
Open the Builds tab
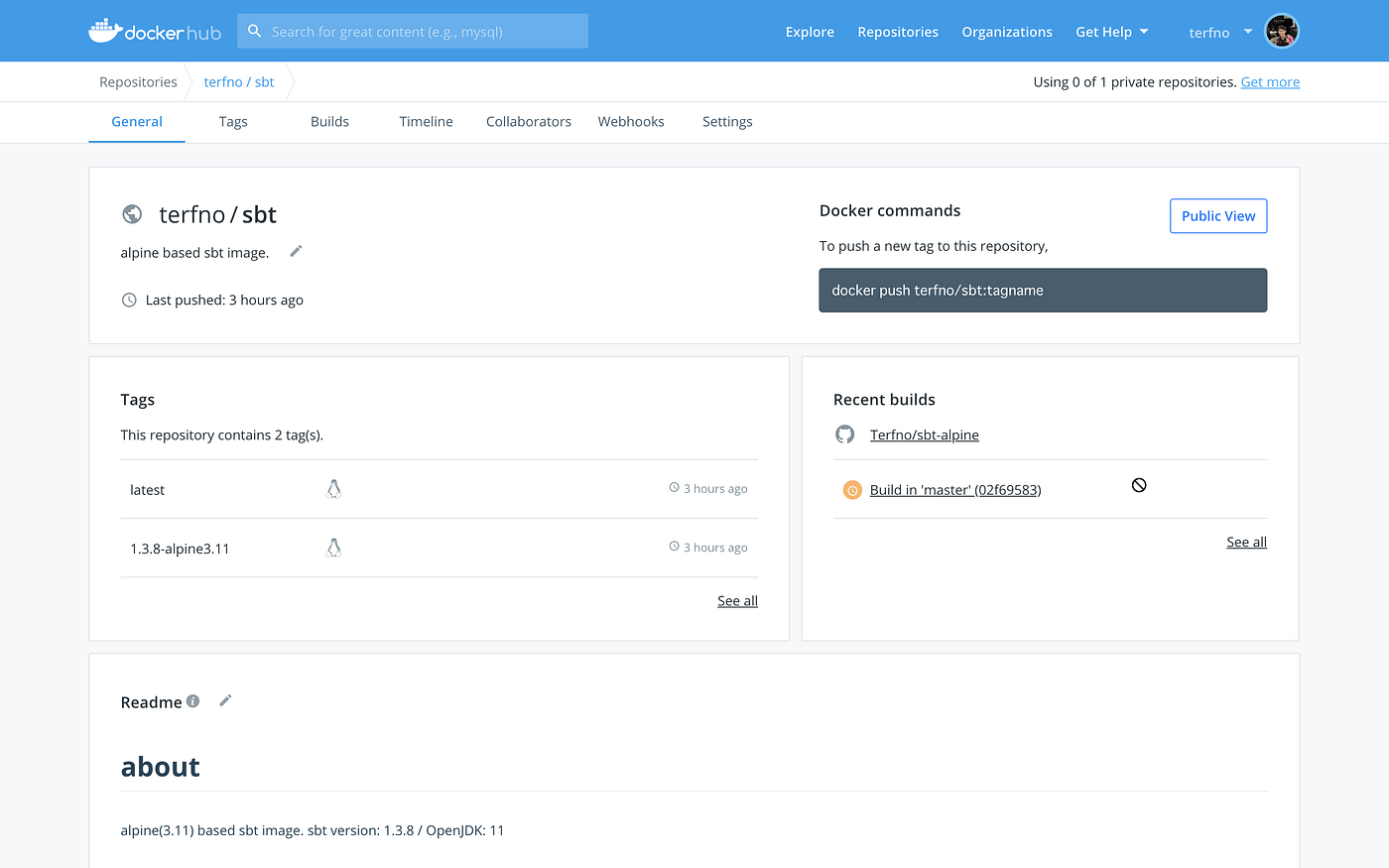pos(329,122)
